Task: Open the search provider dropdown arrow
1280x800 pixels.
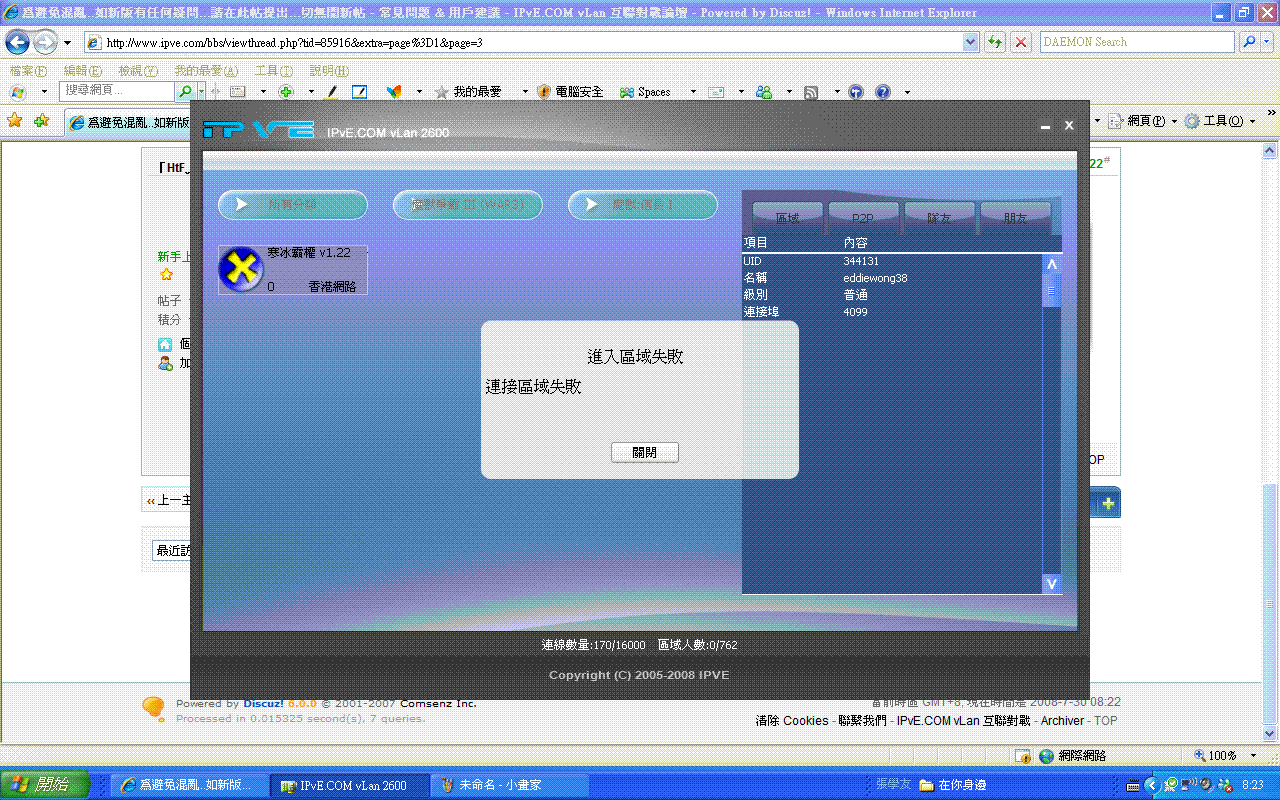Action: 1267,42
